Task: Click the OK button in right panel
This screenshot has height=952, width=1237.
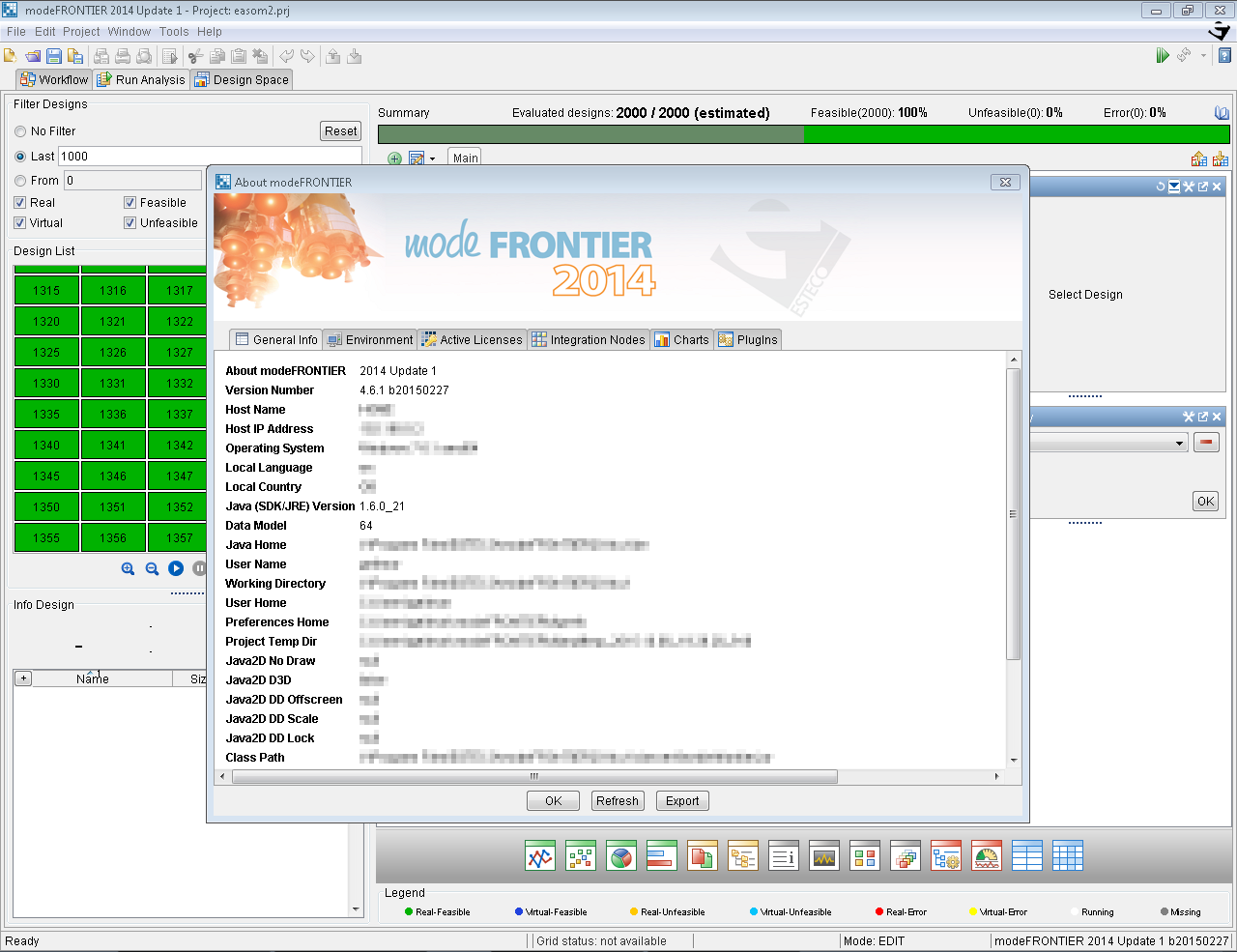Action: [x=1206, y=501]
